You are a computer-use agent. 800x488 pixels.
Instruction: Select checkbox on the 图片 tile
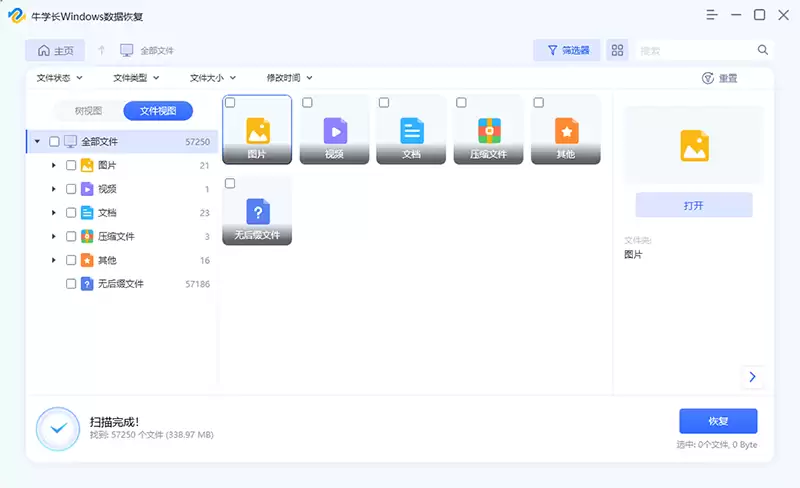pos(231,103)
